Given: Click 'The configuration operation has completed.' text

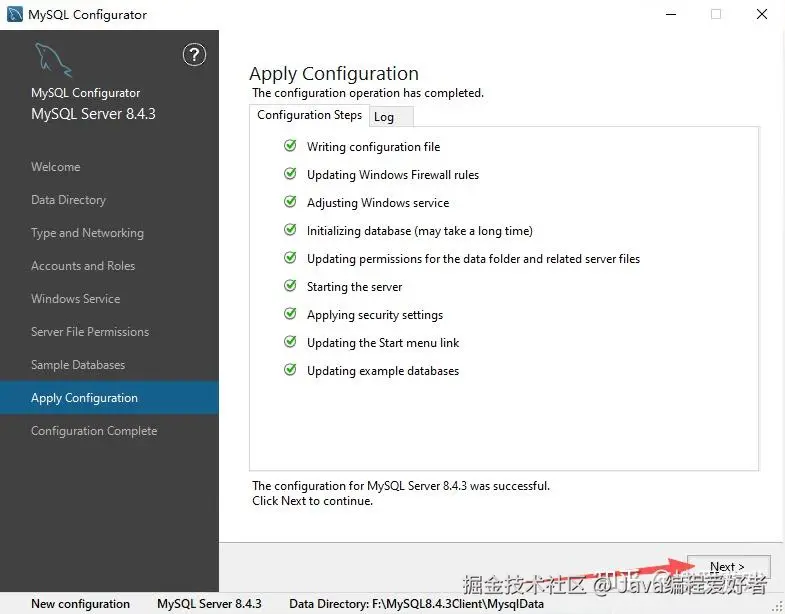Looking at the screenshot, I should [x=368, y=93].
